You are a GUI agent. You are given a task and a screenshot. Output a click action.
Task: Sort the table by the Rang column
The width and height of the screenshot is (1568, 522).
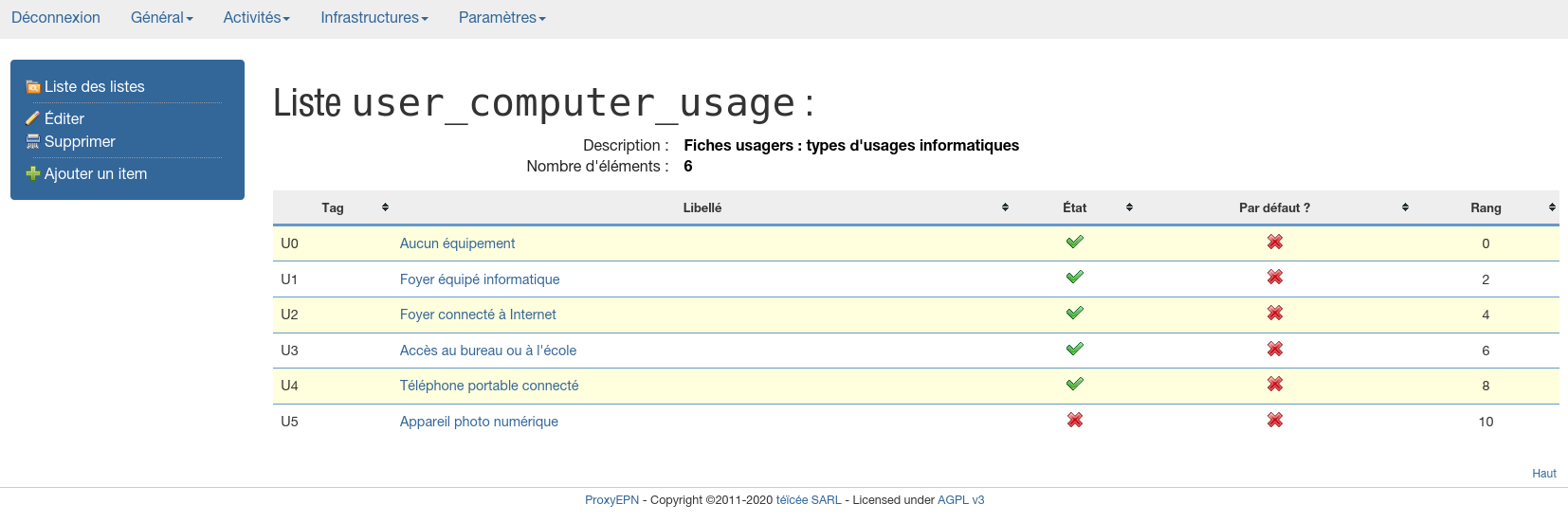coord(1486,208)
